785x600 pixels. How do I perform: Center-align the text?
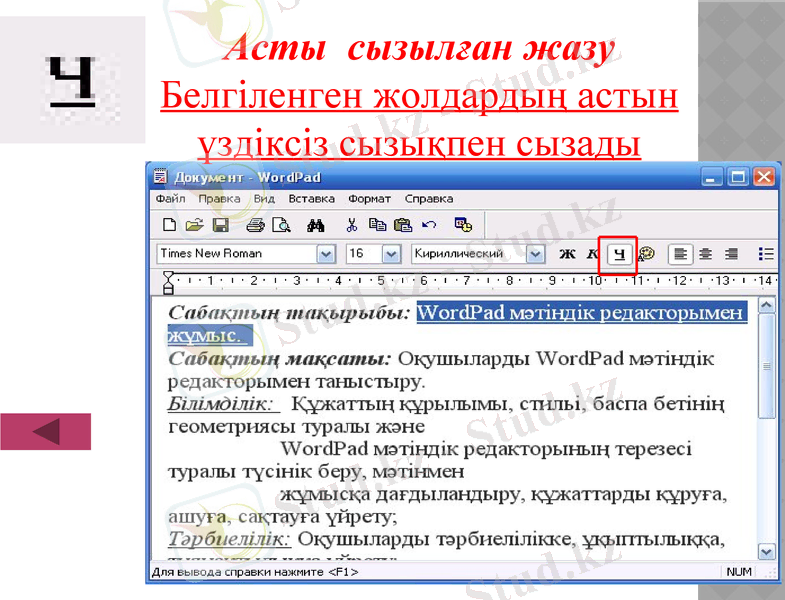705,254
